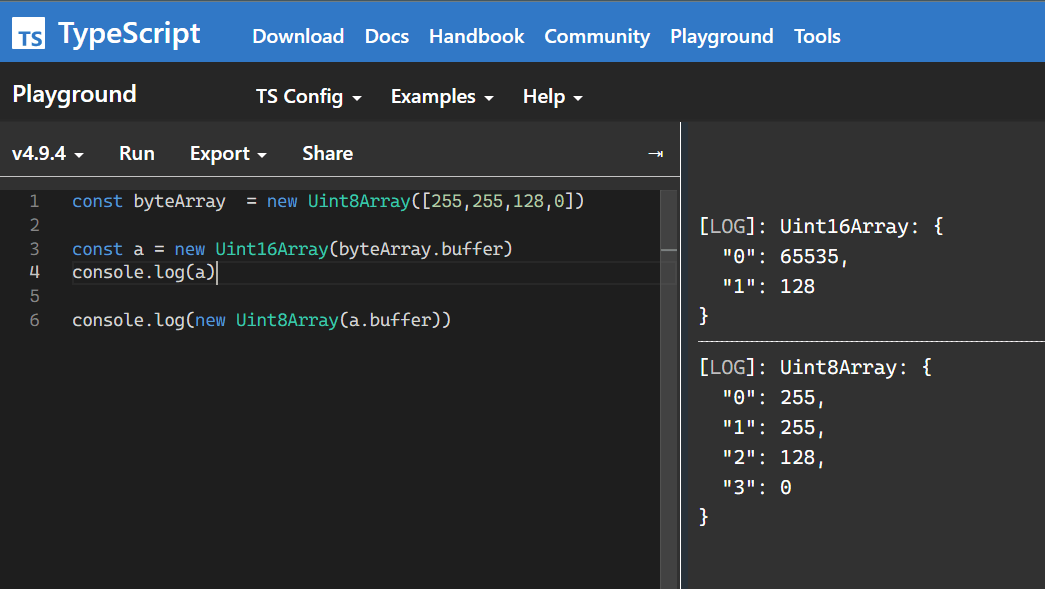Click the "3": 0 entry in Uint8Array log
The height and width of the screenshot is (589, 1045).
click(757, 488)
